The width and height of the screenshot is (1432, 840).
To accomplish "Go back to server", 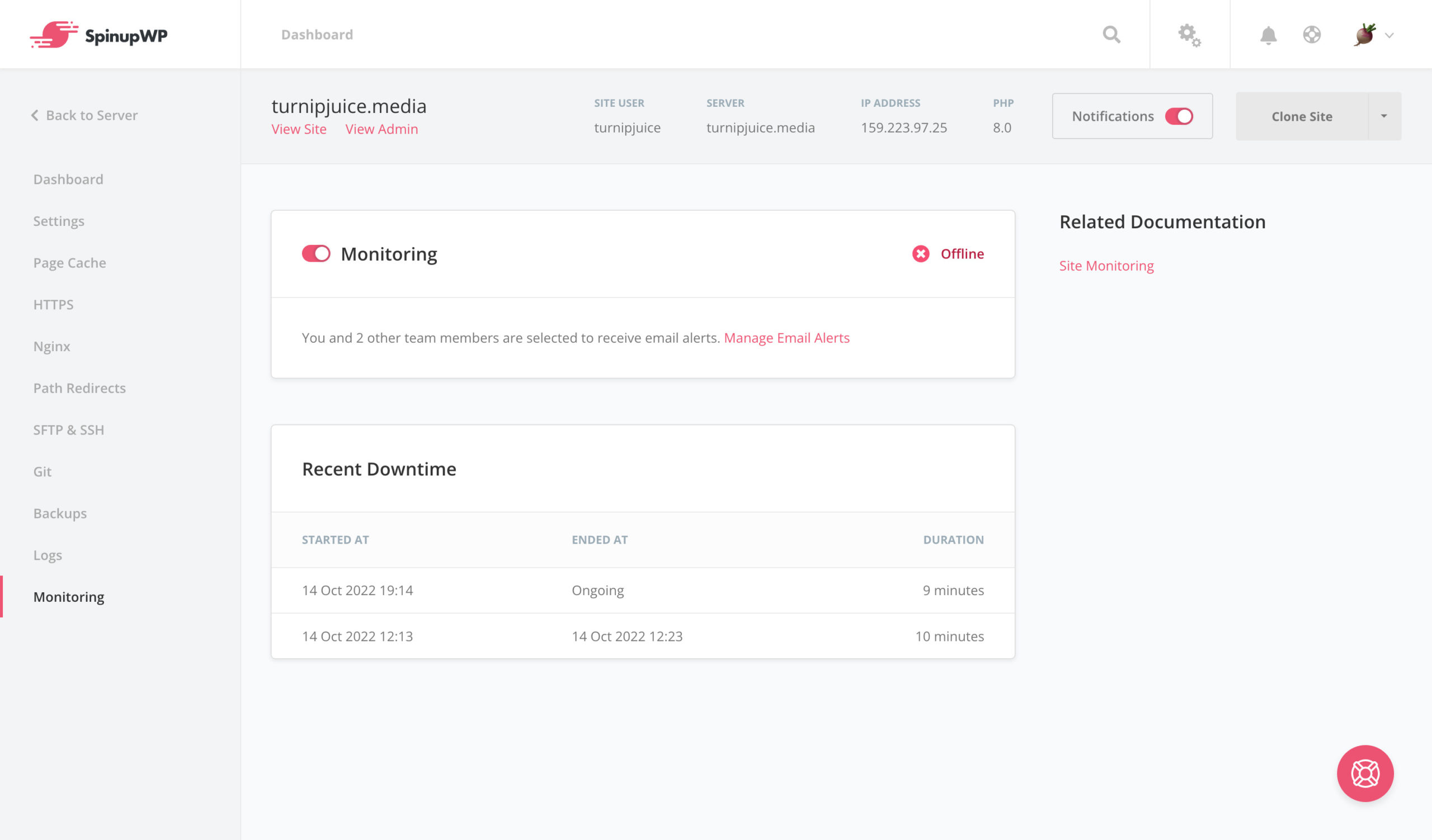I will coord(84,115).
